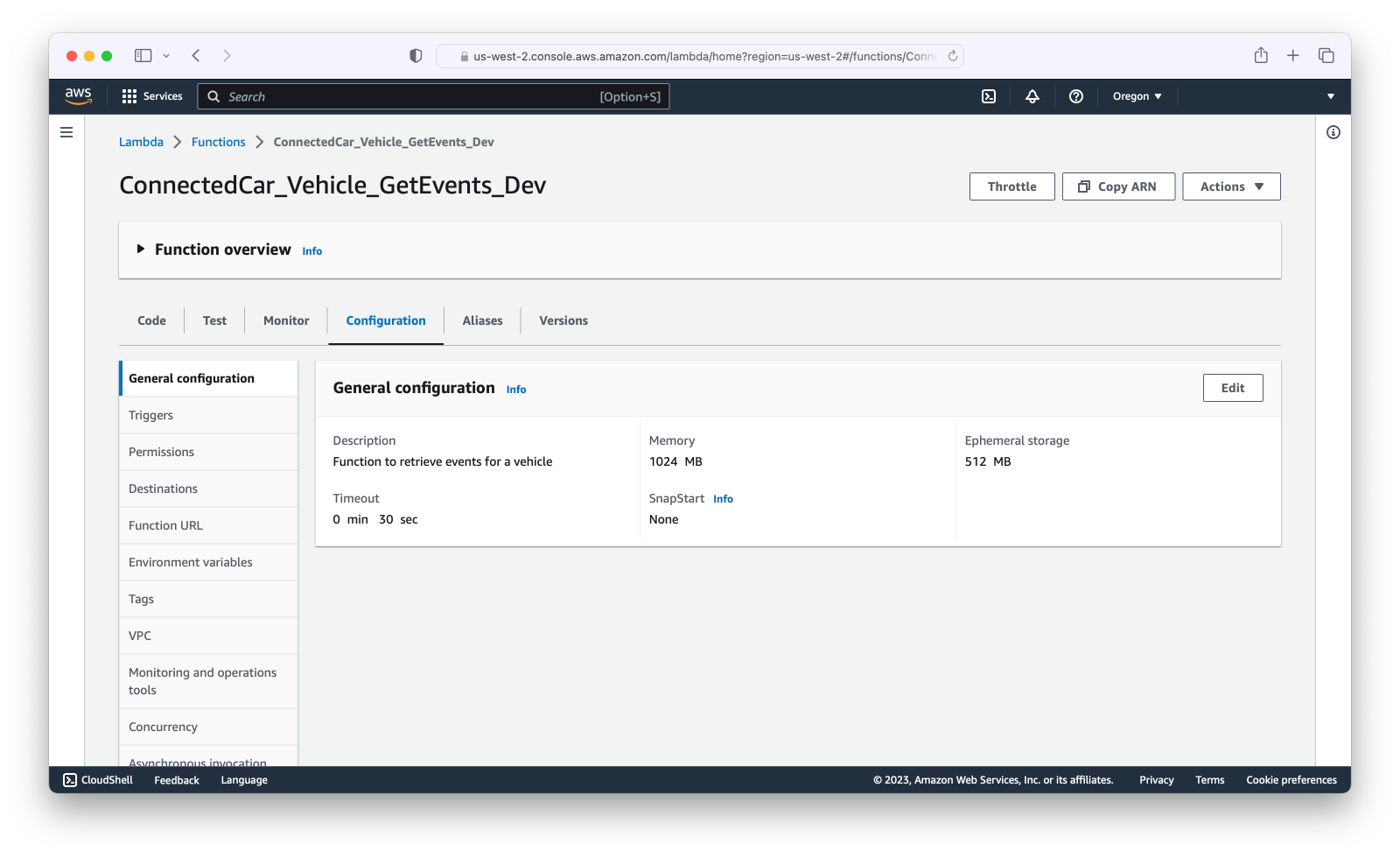Open the info panel icon on right edge
The height and width of the screenshot is (858, 1400).
coord(1333,132)
